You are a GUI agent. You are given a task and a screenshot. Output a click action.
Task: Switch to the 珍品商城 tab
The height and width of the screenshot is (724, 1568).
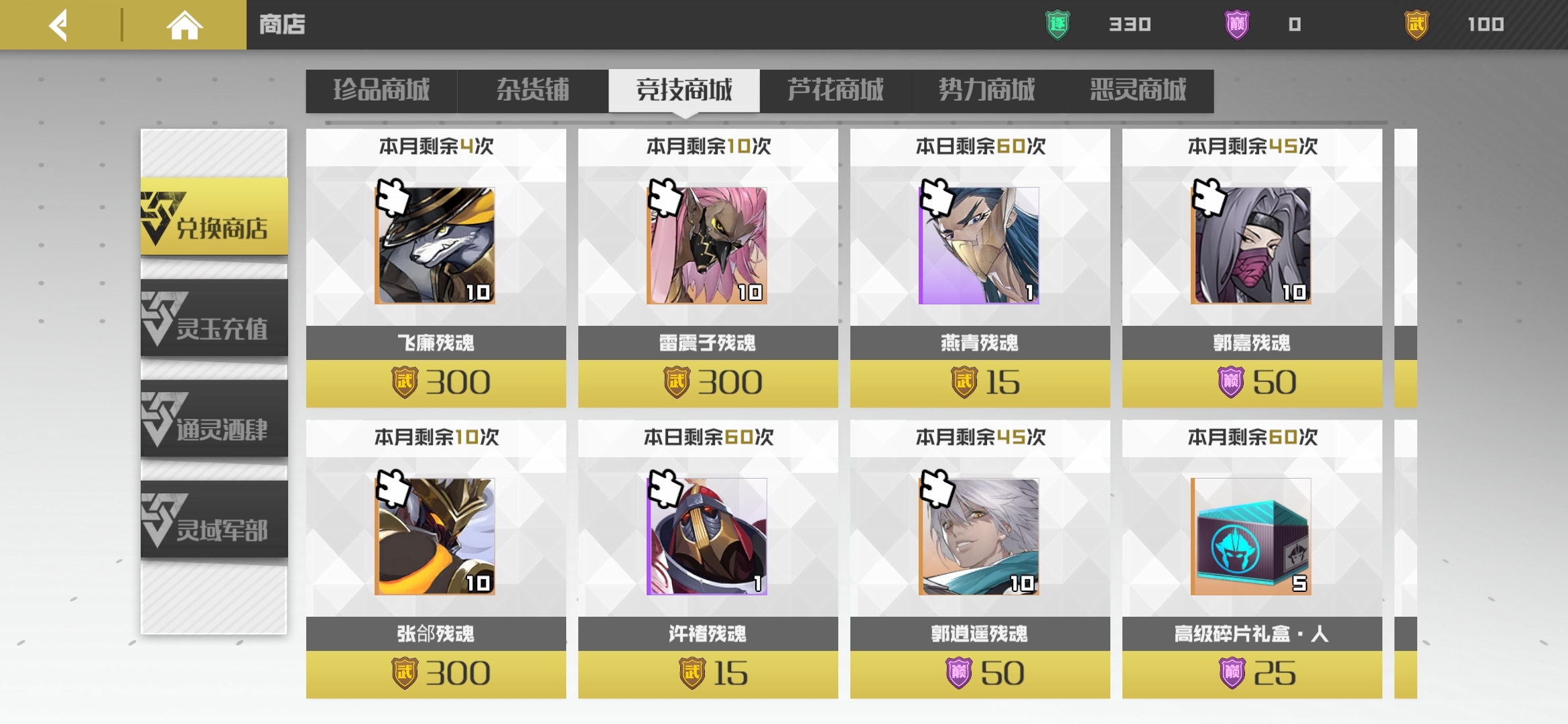pyautogui.click(x=381, y=90)
